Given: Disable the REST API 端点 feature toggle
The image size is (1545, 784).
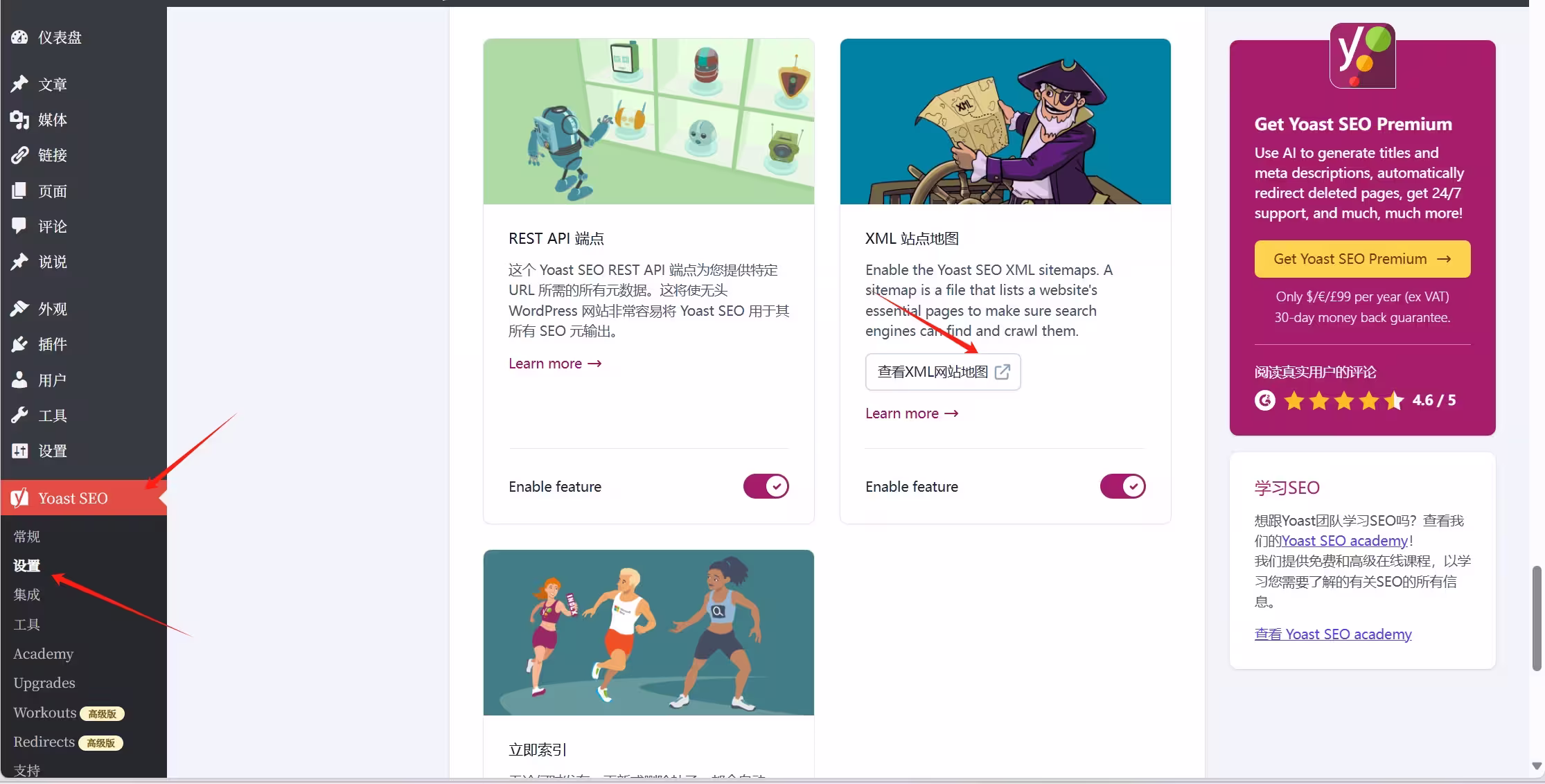Looking at the screenshot, I should [766, 486].
